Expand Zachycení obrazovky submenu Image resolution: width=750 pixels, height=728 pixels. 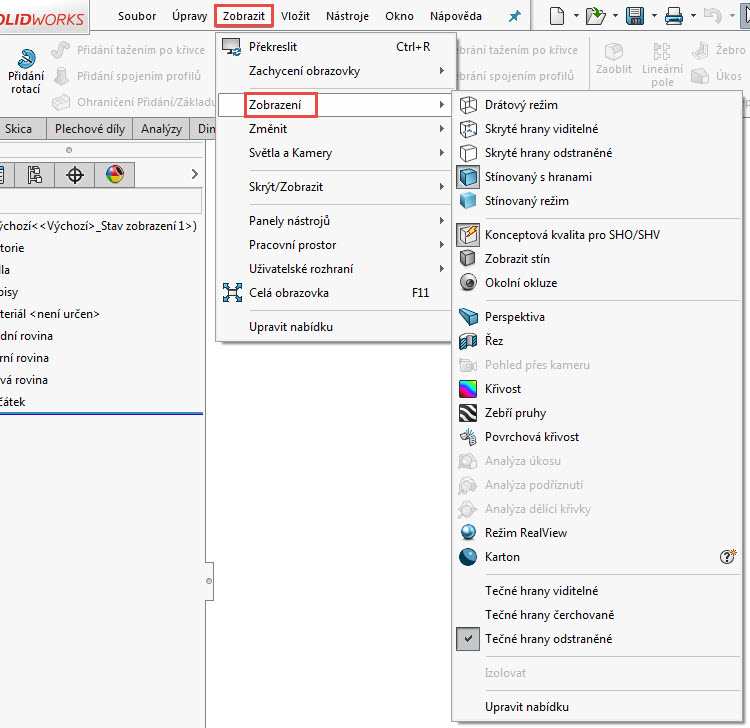point(334,71)
